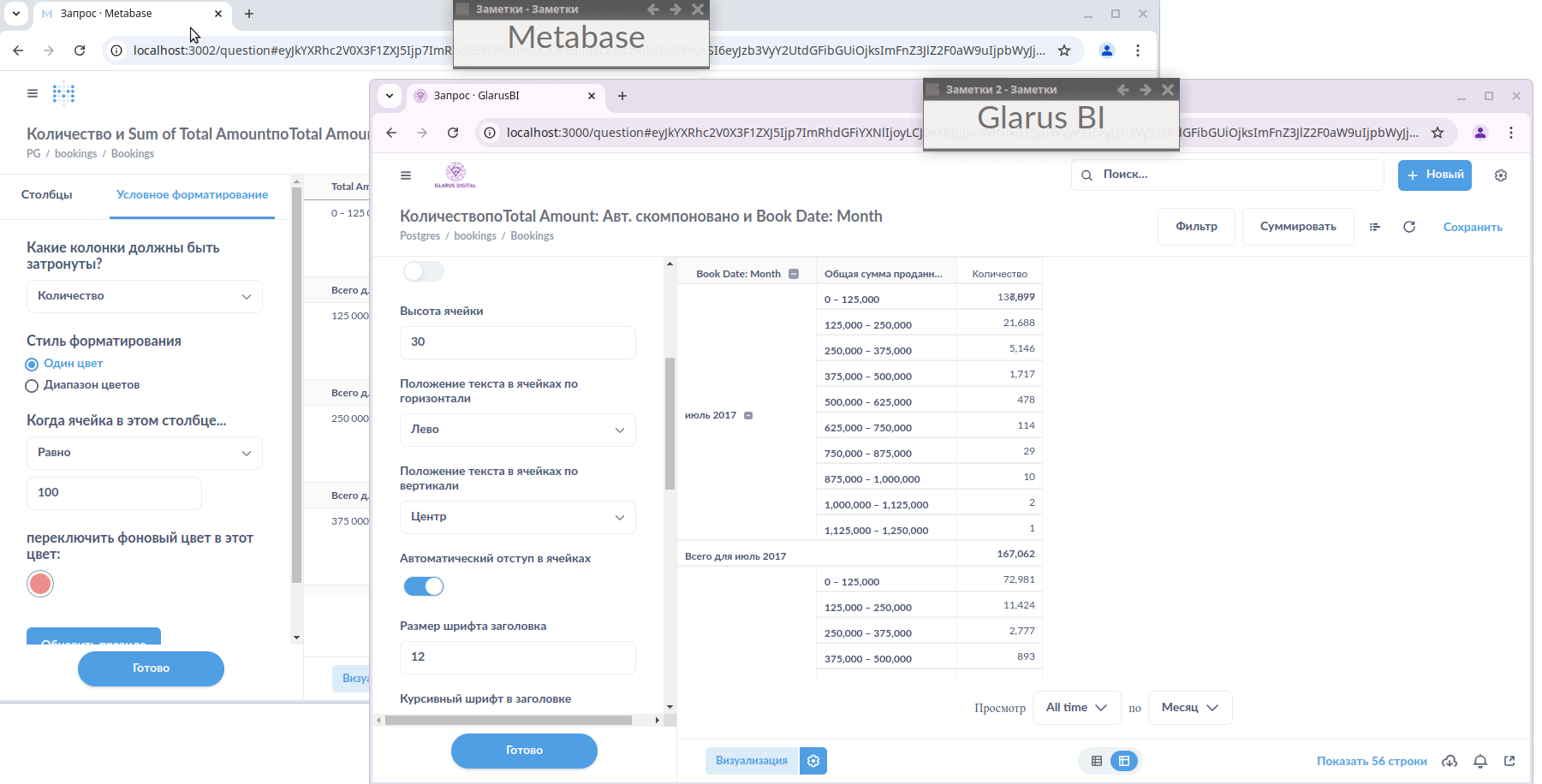This screenshot has width=1542, height=784.
Task: Click the refresh query icon next to Сохранить
Action: (x=1409, y=227)
